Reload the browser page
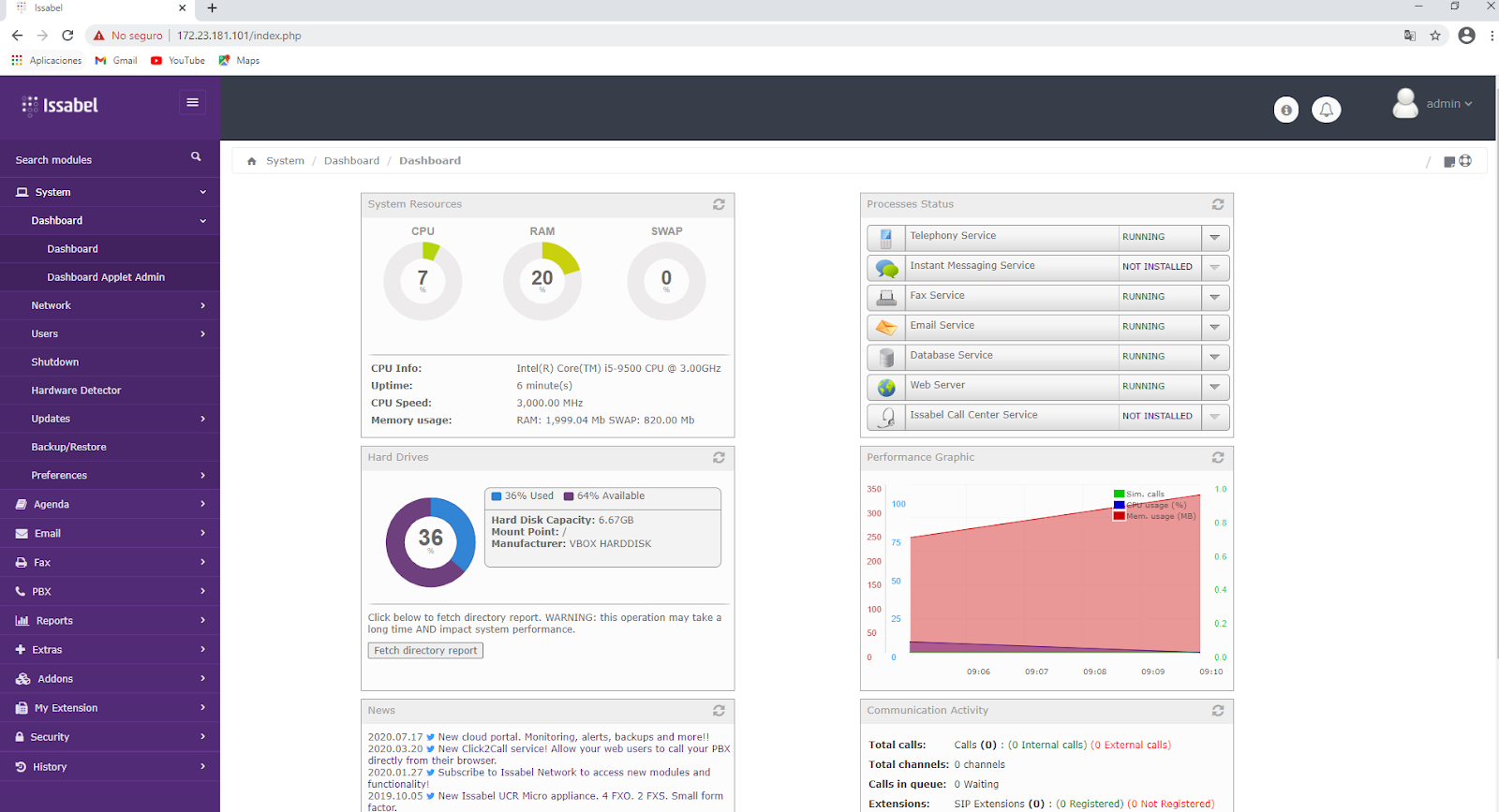The width and height of the screenshot is (1499, 812). point(67,36)
